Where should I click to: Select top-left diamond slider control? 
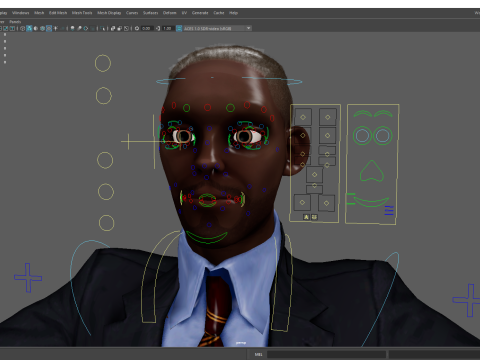(x=303, y=117)
